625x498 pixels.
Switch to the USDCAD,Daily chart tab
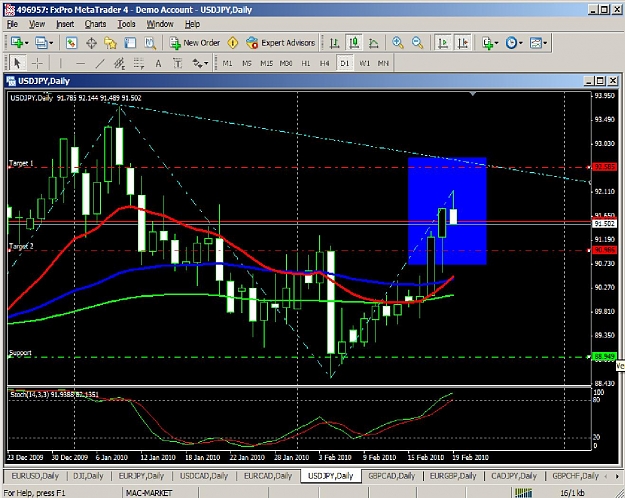(x=204, y=476)
